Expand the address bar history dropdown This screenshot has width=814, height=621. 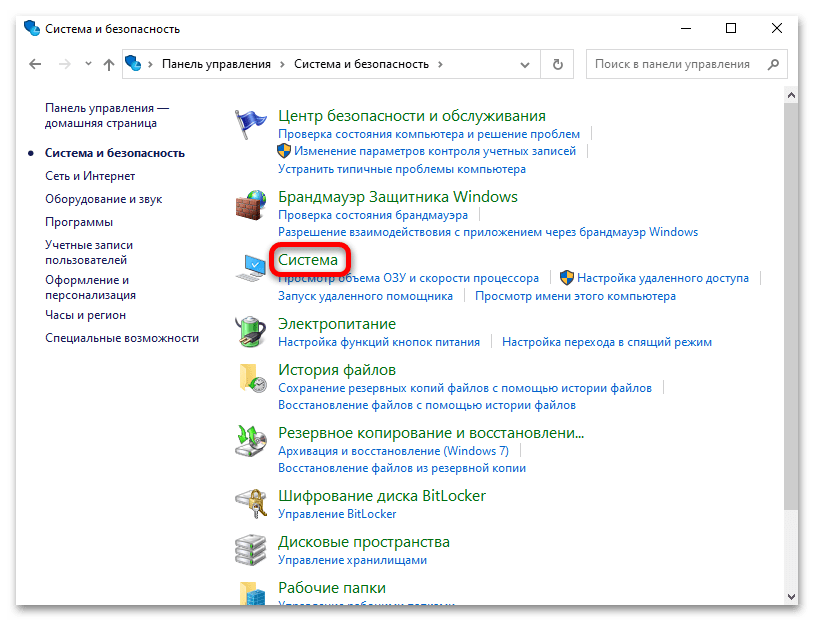[x=525, y=65]
